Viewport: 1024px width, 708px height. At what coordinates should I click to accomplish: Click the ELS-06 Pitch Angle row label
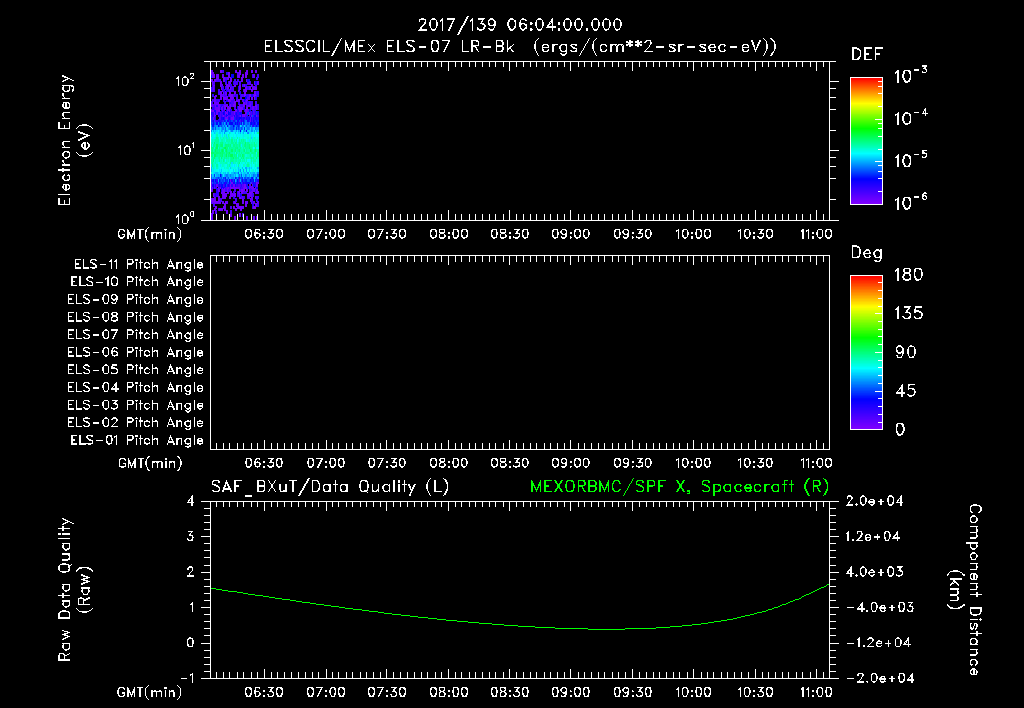click(x=136, y=353)
